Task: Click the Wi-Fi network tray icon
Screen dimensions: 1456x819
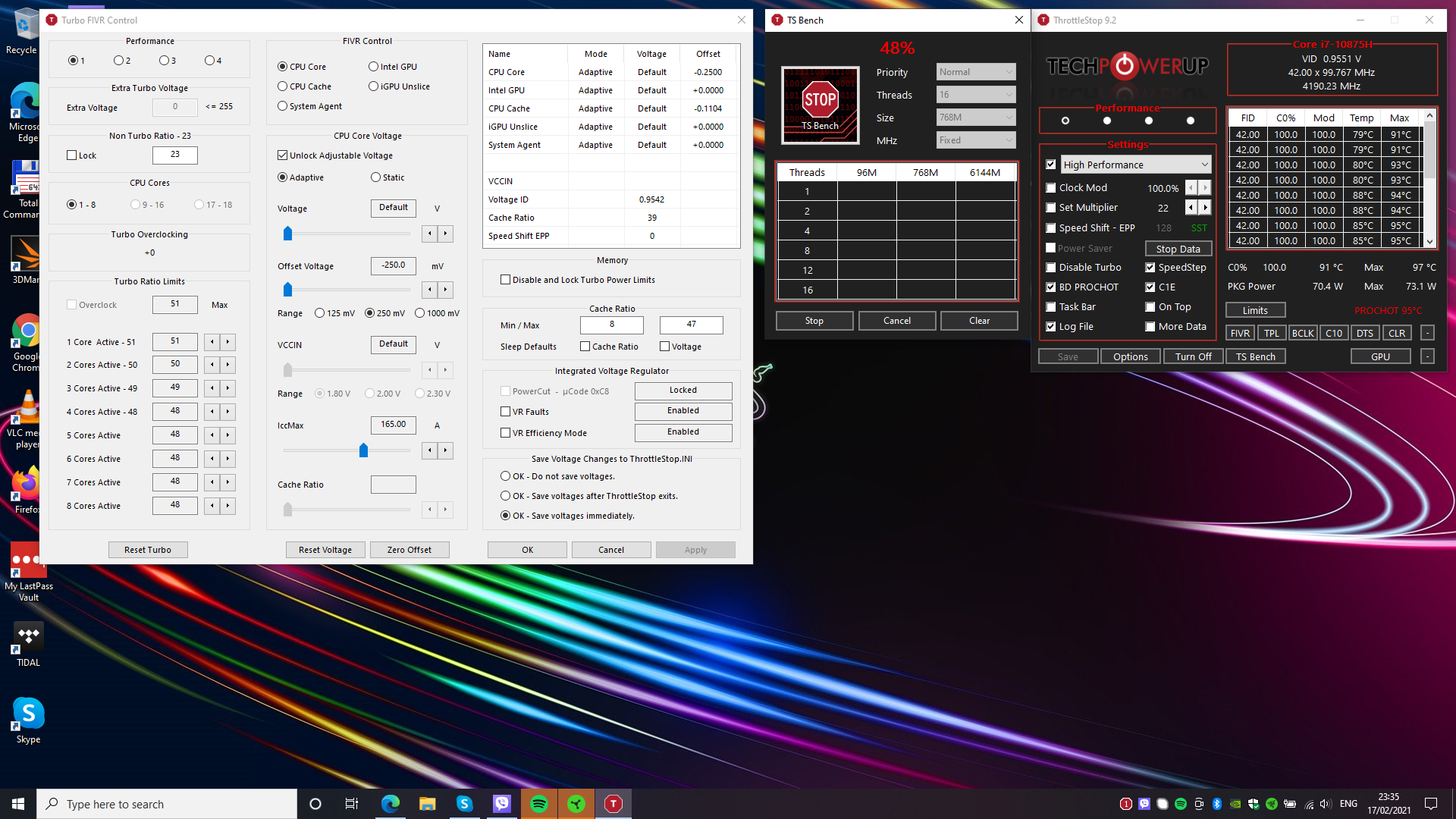Action: pos(1309,804)
